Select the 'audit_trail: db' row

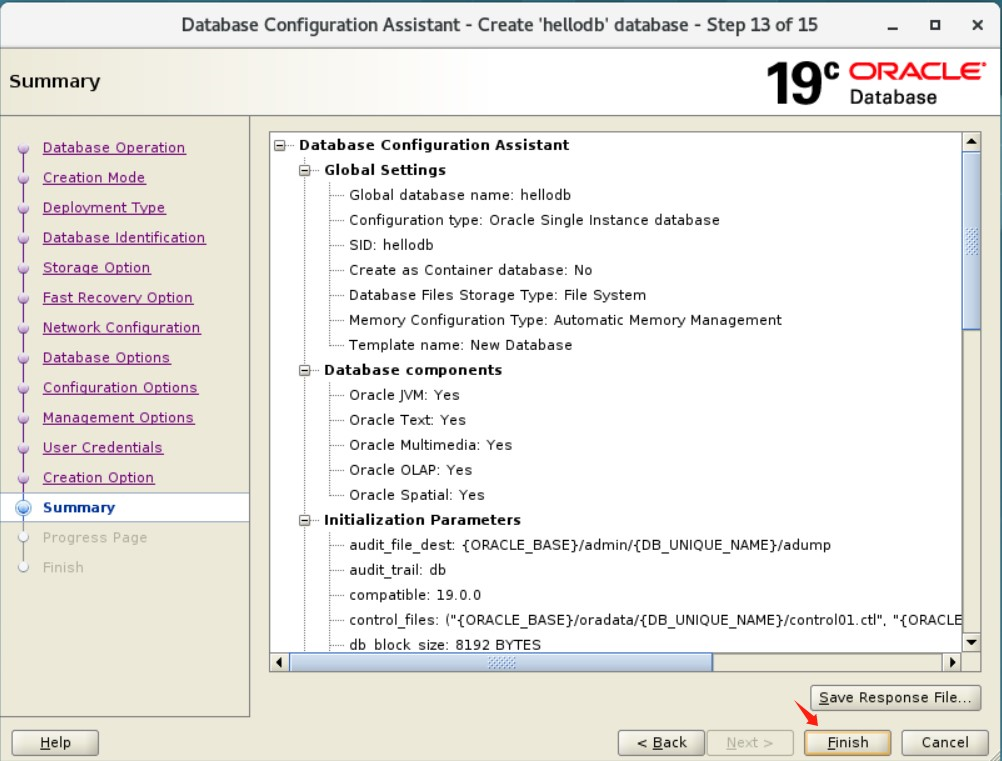[397, 571]
